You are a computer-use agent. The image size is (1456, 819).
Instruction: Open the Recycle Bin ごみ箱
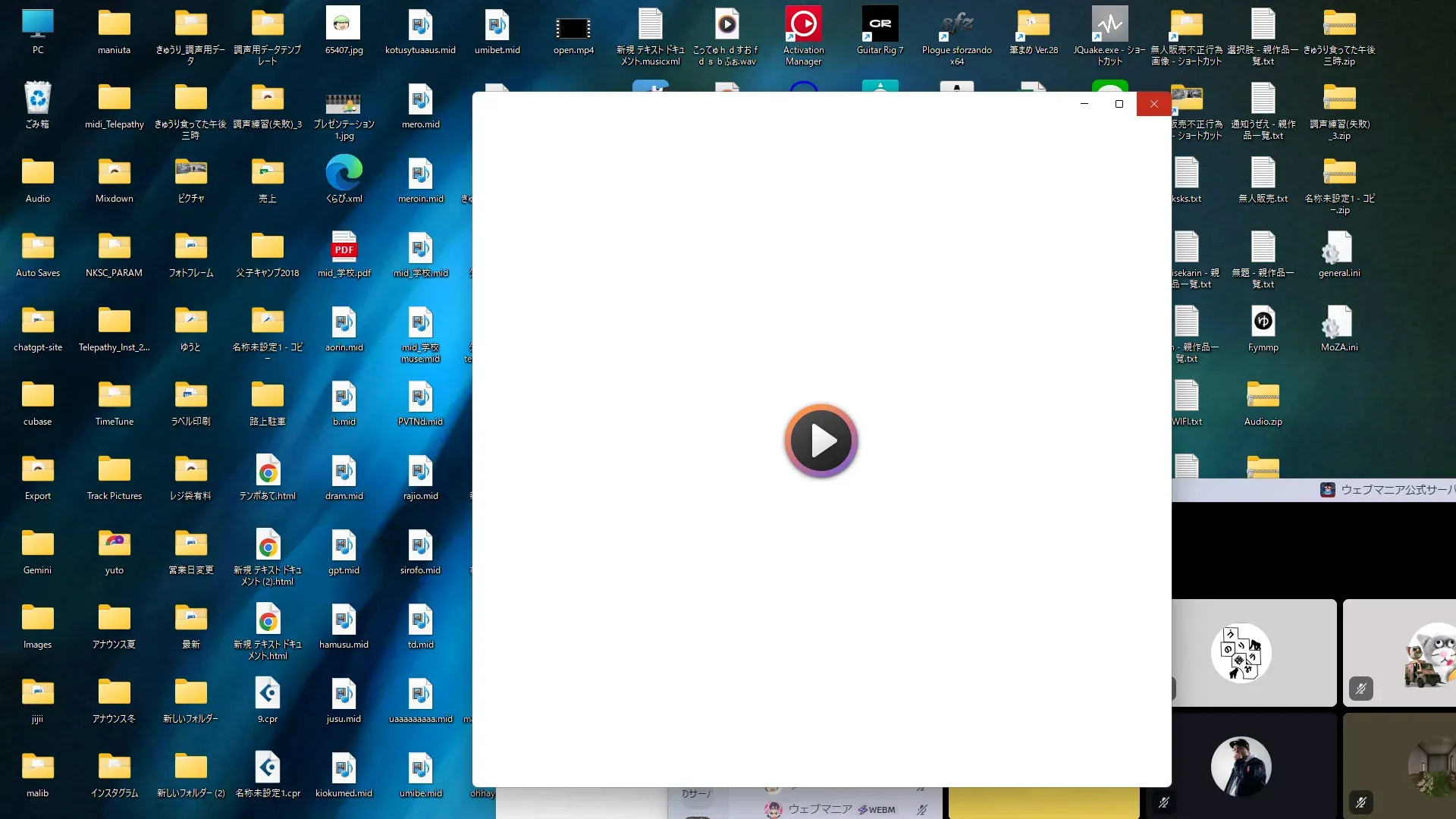pos(37,100)
